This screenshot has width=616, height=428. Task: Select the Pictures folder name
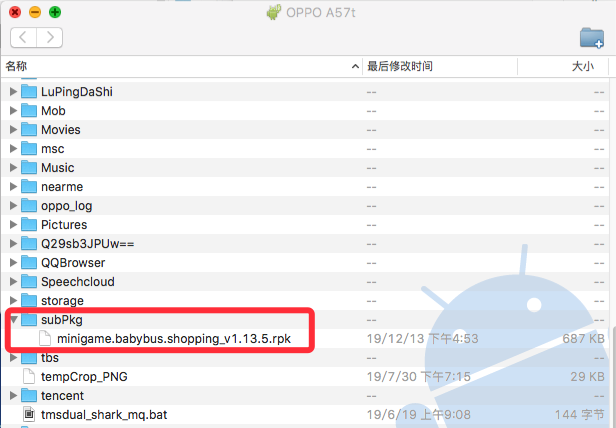[x=64, y=224]
